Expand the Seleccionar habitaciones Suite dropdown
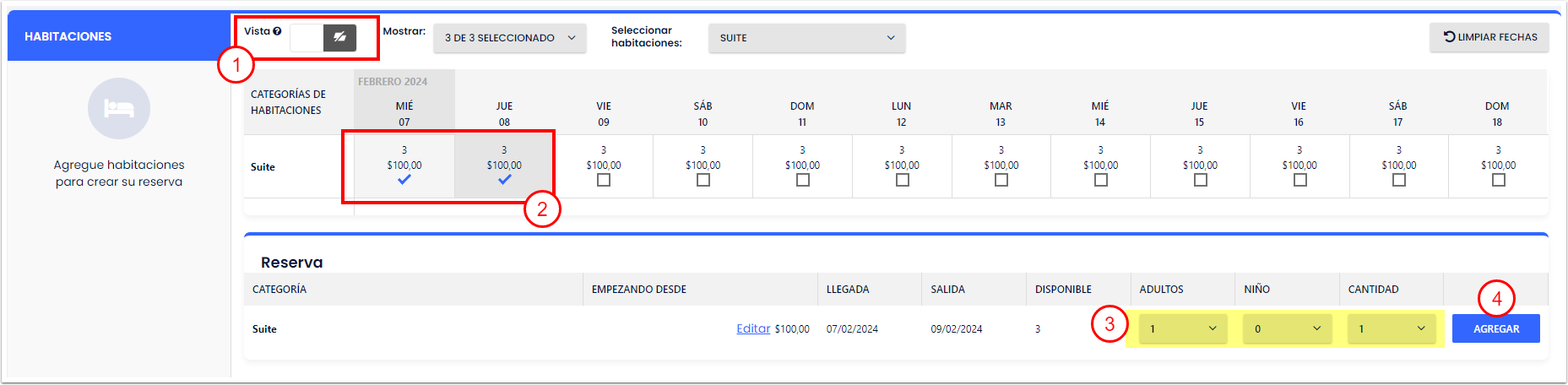This screenshot has width=1568, height=385. point(806,38)
